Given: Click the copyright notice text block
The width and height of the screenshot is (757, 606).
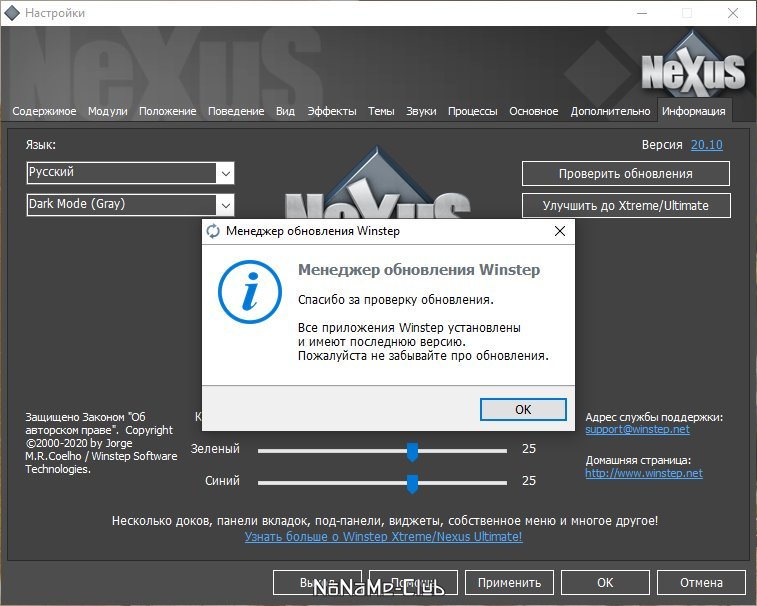Looking at the screenshot, I should [x=101, y=443].
